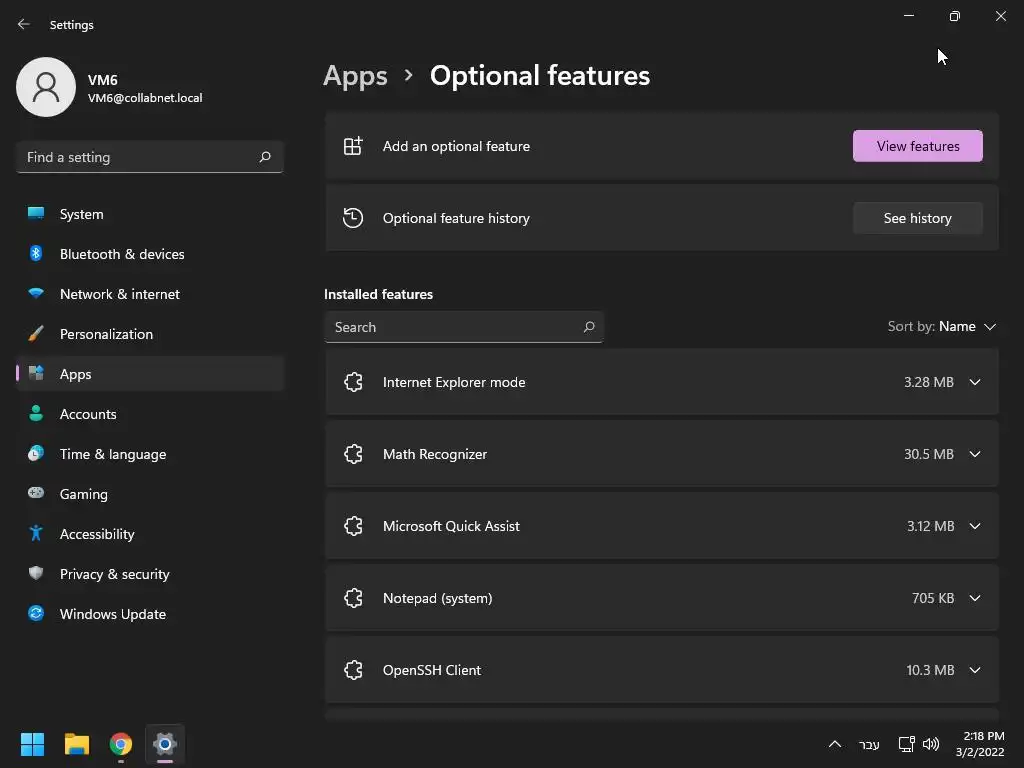Click the Privacy & security shield icon
The image size is (1024, 768).
pos(36,574)
